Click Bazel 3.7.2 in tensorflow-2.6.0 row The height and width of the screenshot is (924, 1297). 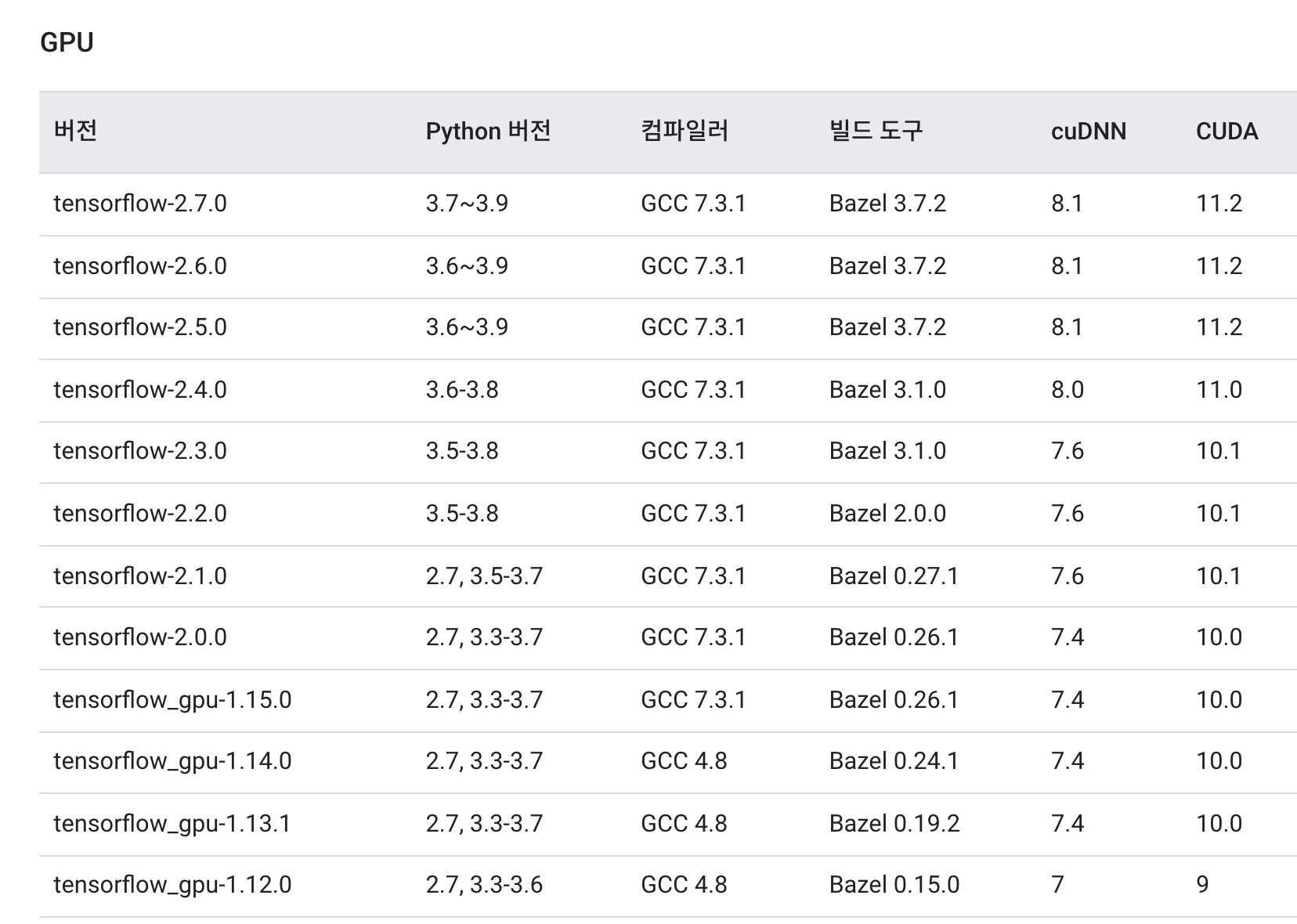pyautogui.click(x=887, y=266)
